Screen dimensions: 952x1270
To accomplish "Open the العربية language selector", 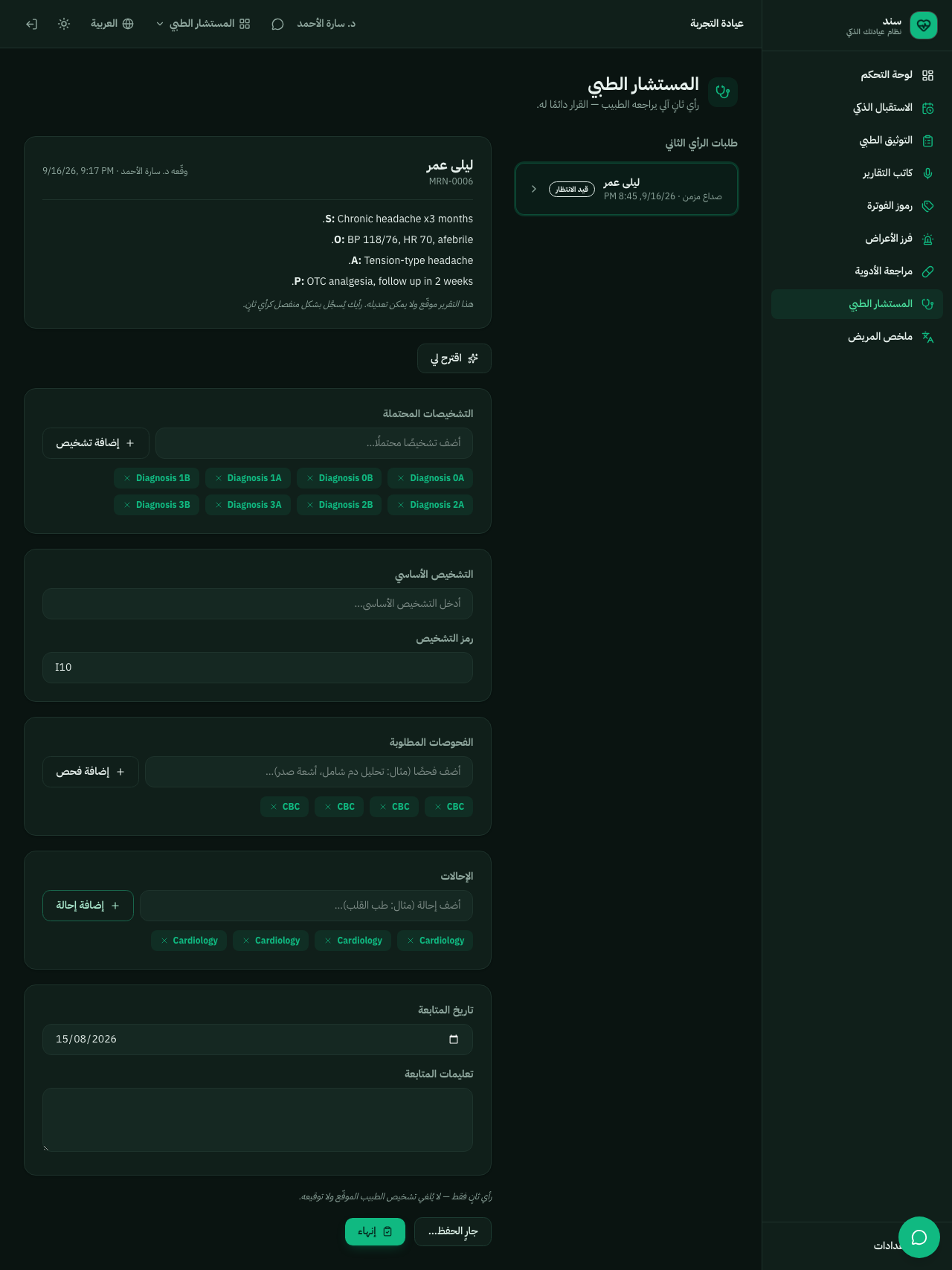I will [x=112, y=24].
